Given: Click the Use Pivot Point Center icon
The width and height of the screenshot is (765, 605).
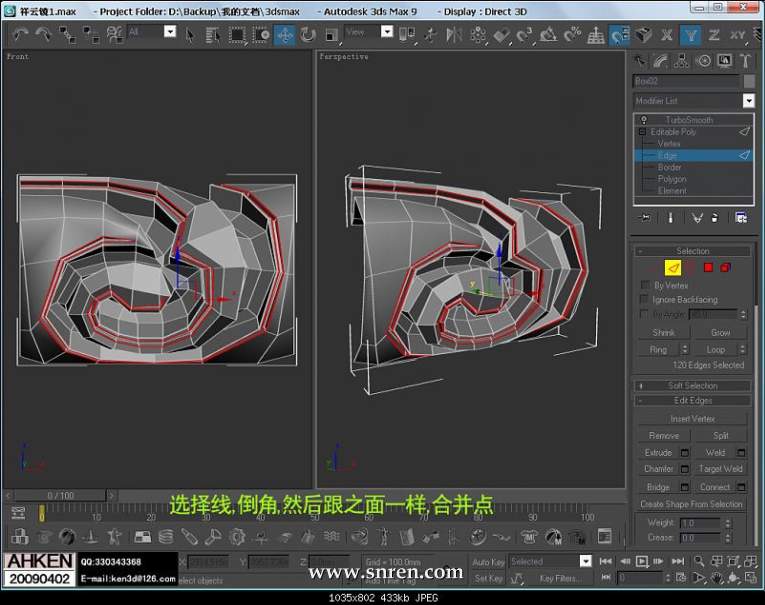Looking at the screenshot, I should [x=406, y=34].
